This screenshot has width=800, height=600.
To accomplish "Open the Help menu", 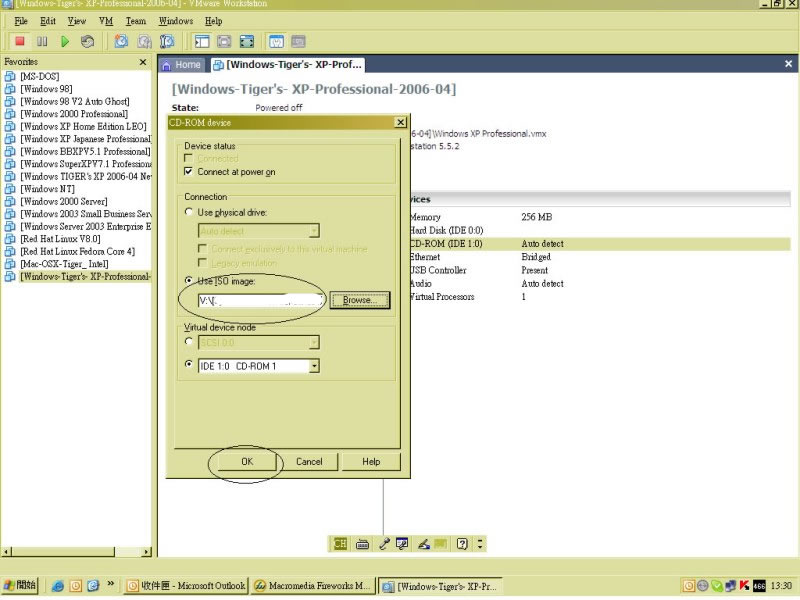I will [213, 21].
